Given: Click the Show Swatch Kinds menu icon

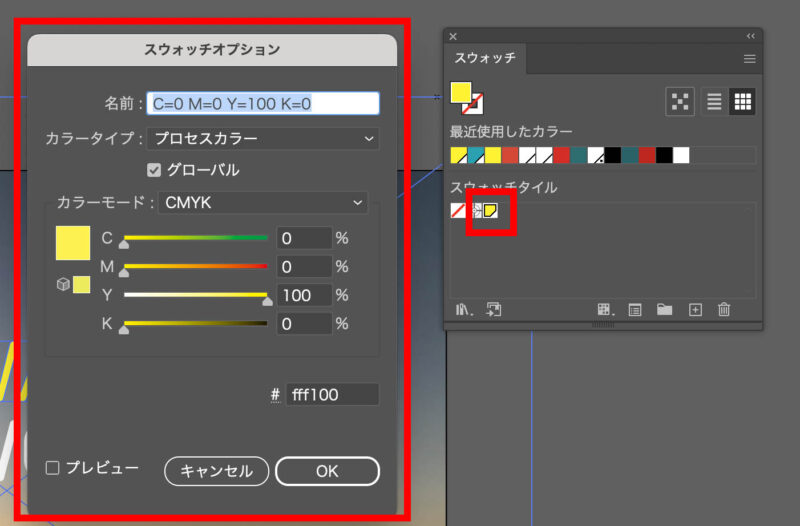Looking at the screenshot, I should pyautogui.click(x=605, y=310).
